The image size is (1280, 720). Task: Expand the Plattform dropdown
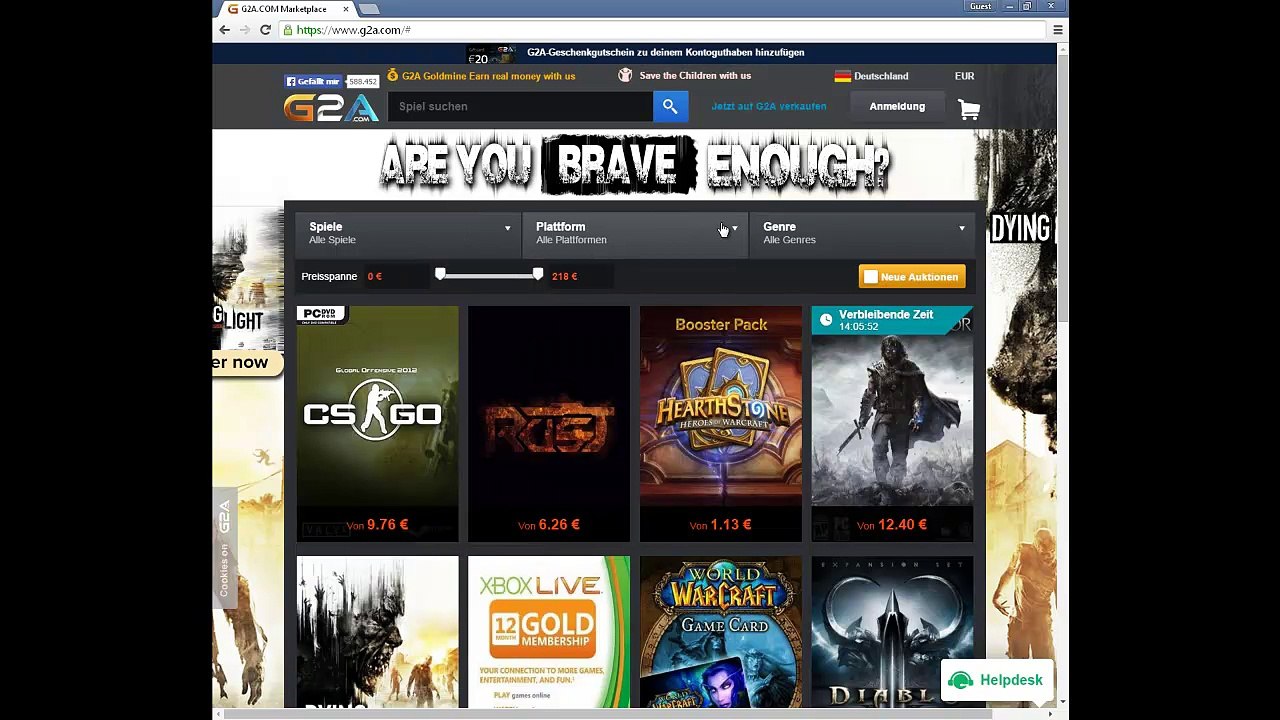coord(635,233)
